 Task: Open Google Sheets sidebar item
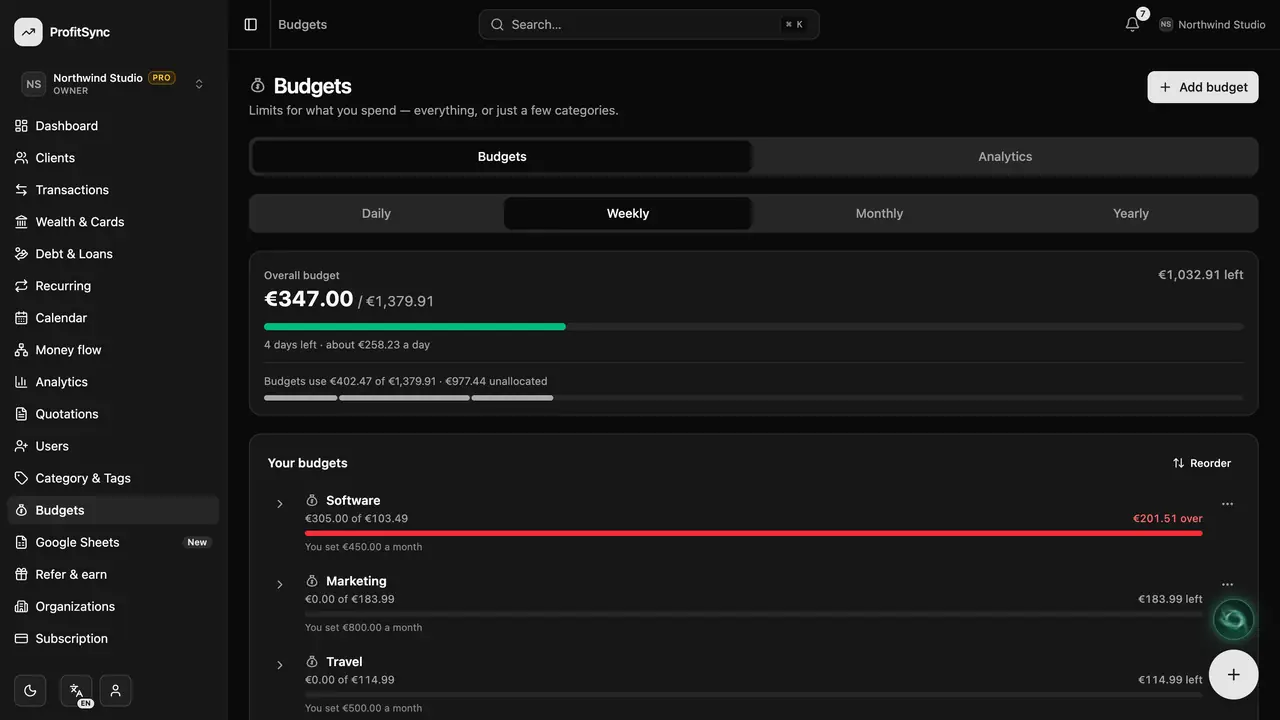point(113,542)
